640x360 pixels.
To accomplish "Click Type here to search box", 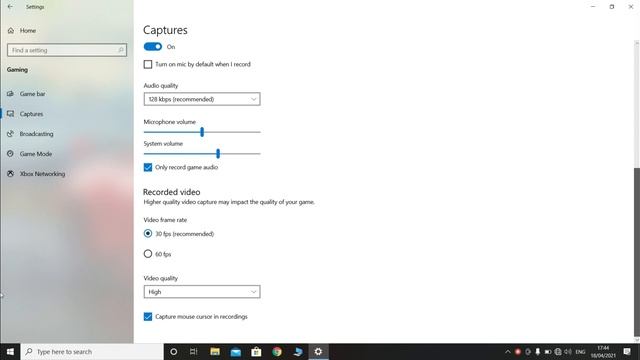I will click(x=92, y=351).
